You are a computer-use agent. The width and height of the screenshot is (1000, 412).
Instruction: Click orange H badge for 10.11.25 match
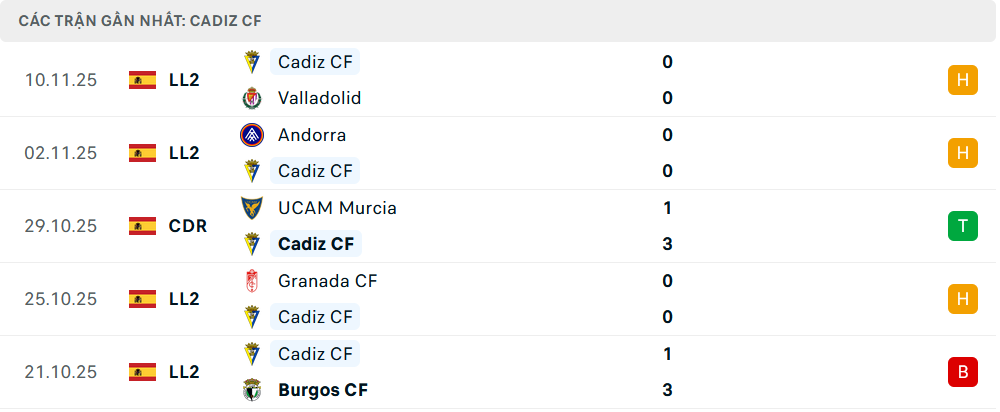point(962,80)
